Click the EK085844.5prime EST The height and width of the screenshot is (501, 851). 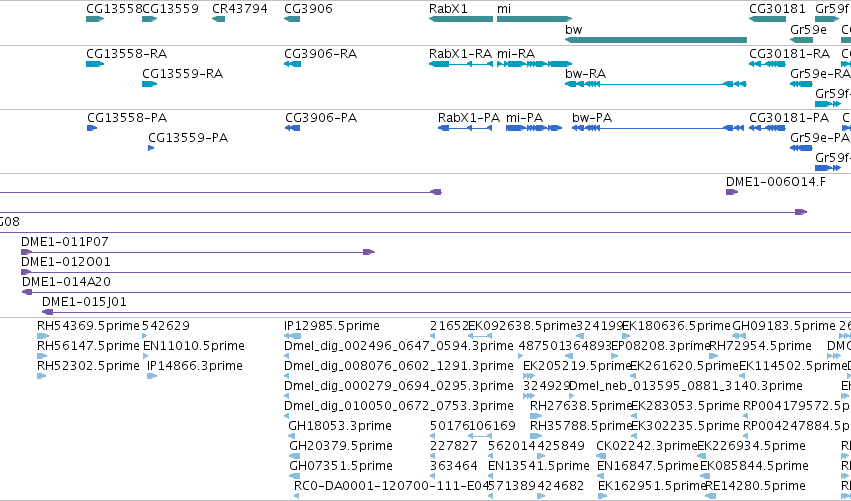pos(704,476)
